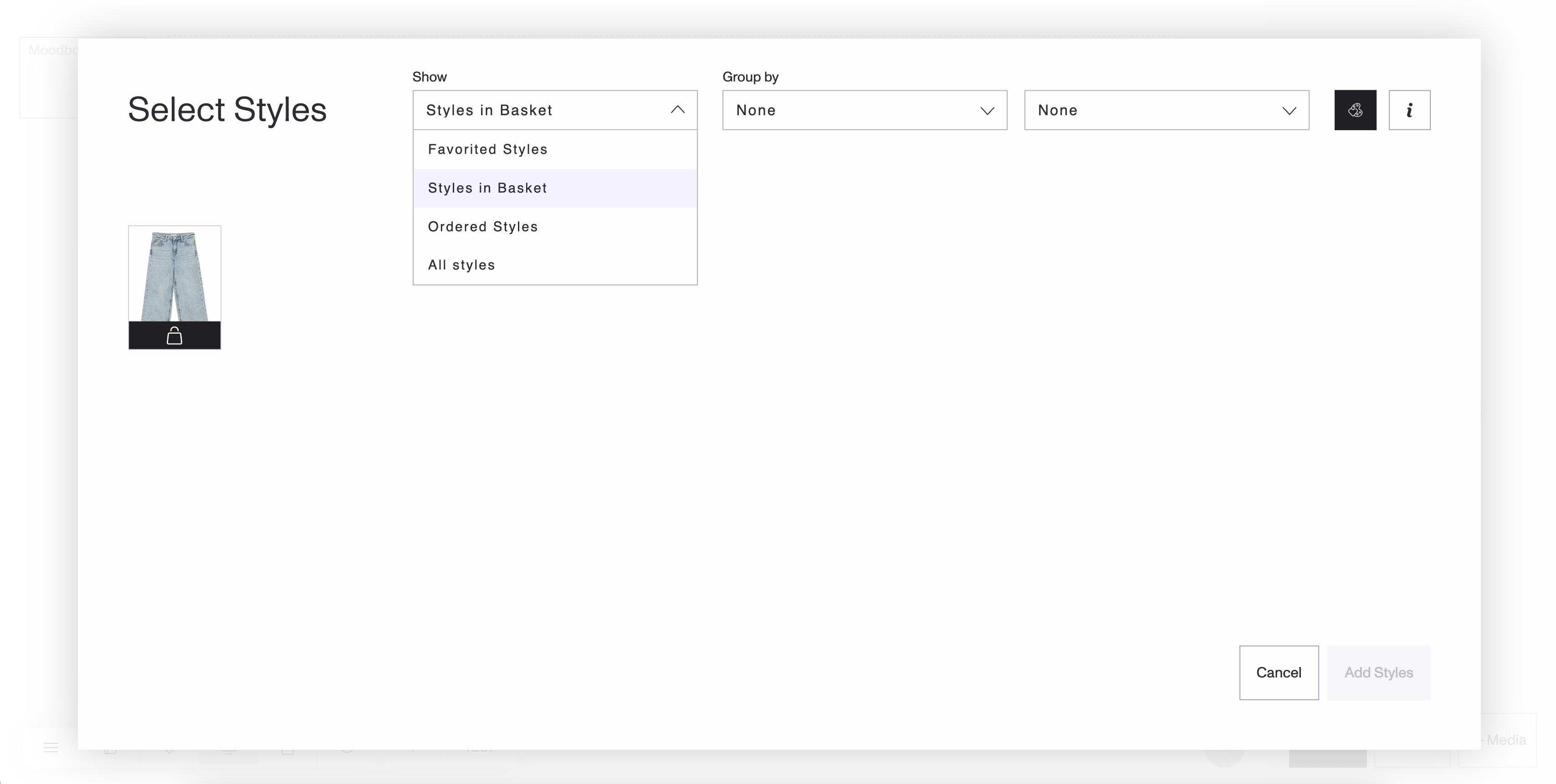Click the faded hamburger menu icon
Image resolution: width=1556 pixels, height=784 pixels.
pyautogui.click(x=51, y=748)
